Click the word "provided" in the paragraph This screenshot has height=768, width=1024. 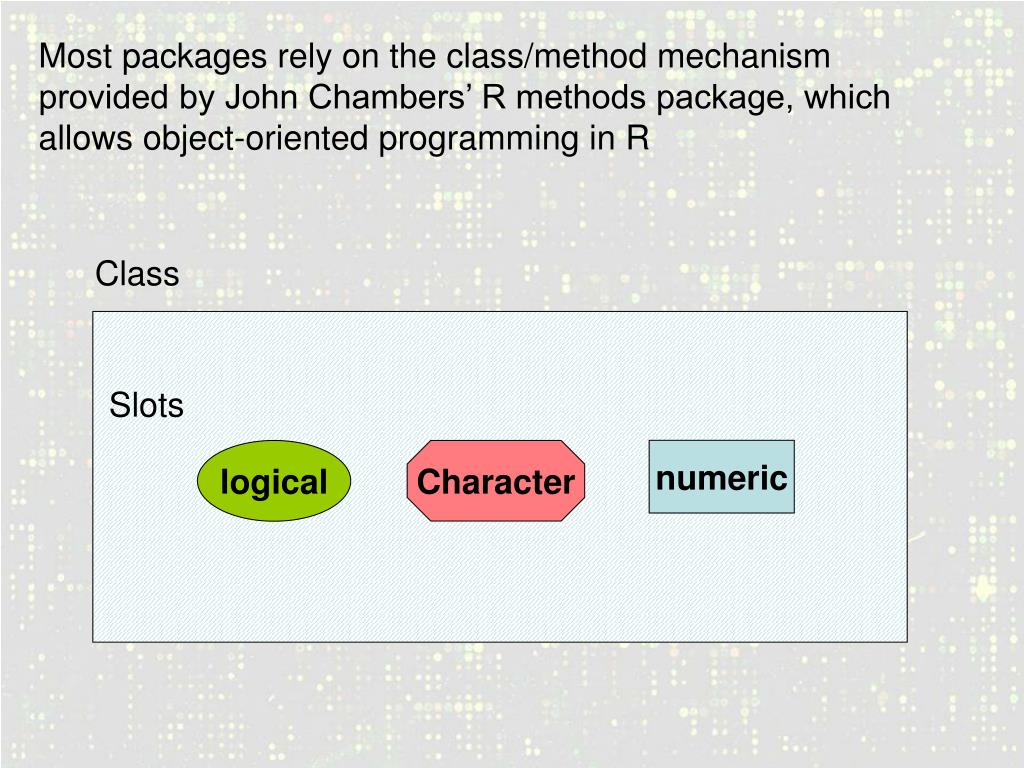[x=104, y=99]
